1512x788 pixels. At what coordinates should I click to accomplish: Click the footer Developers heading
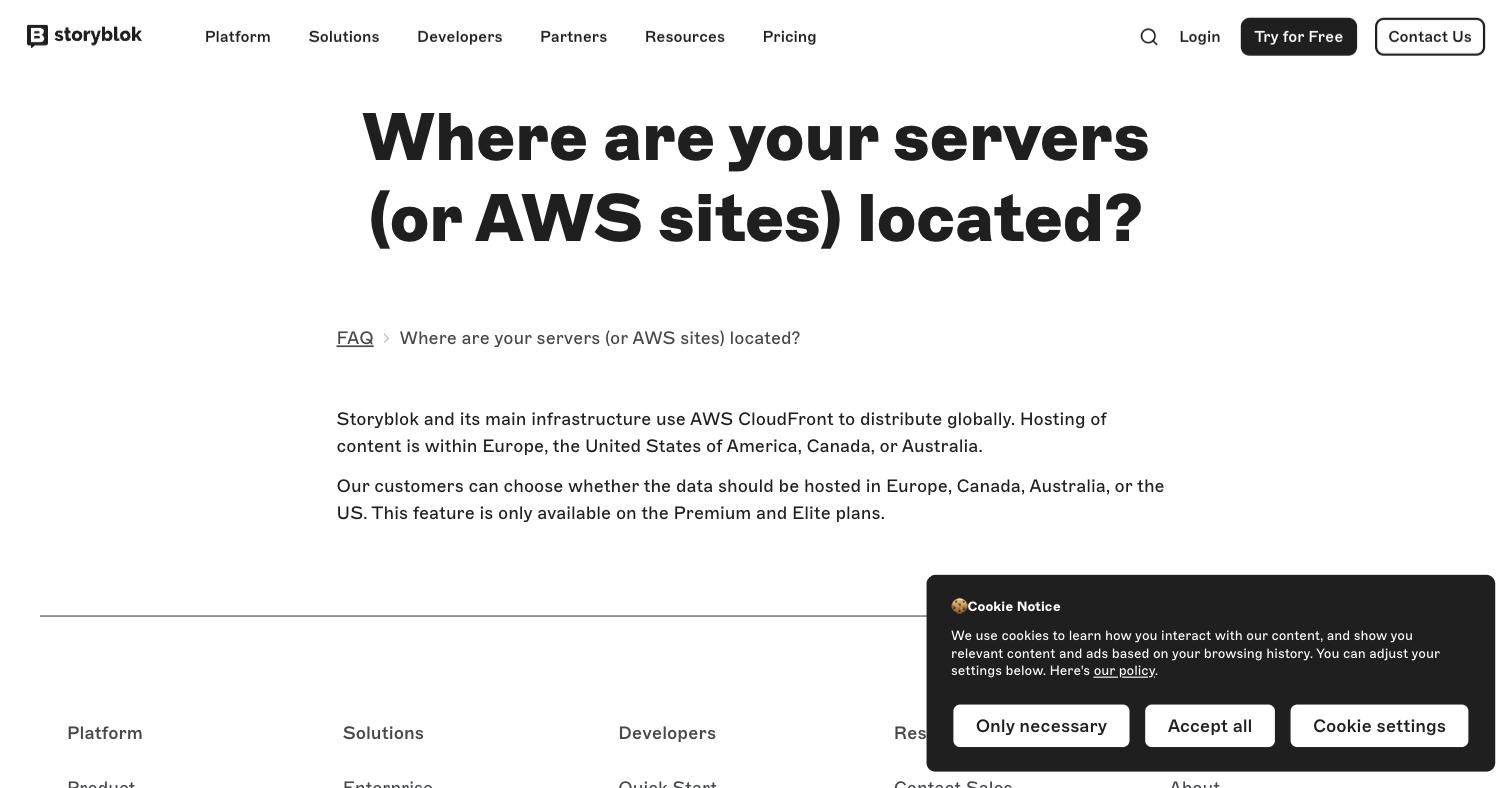pos(667,733)
